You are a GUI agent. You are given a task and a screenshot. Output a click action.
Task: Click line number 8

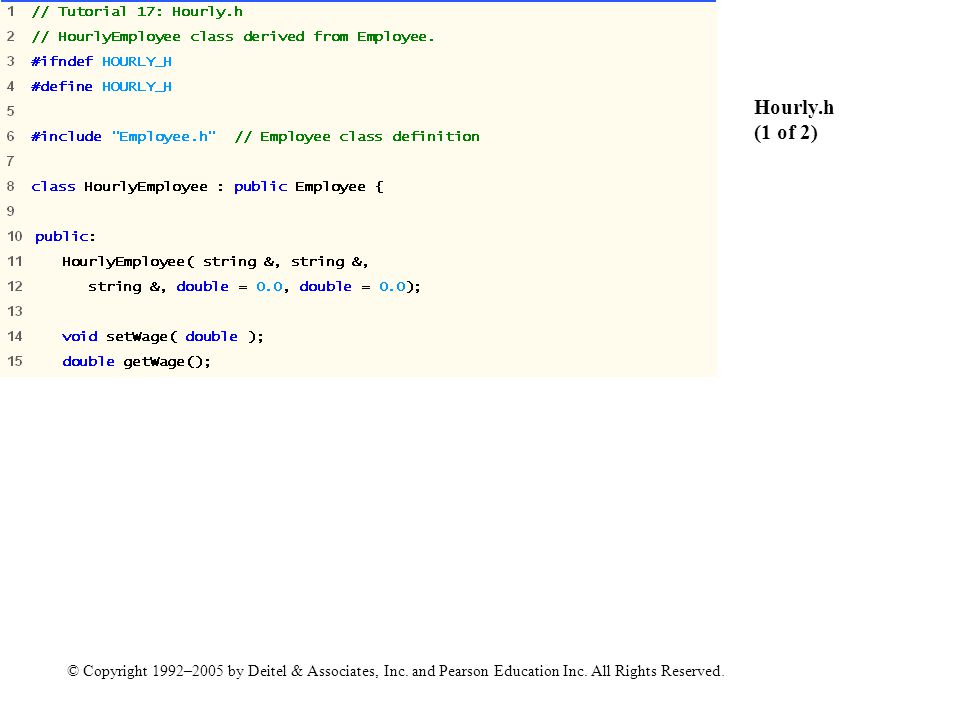[x=10, y=186]
